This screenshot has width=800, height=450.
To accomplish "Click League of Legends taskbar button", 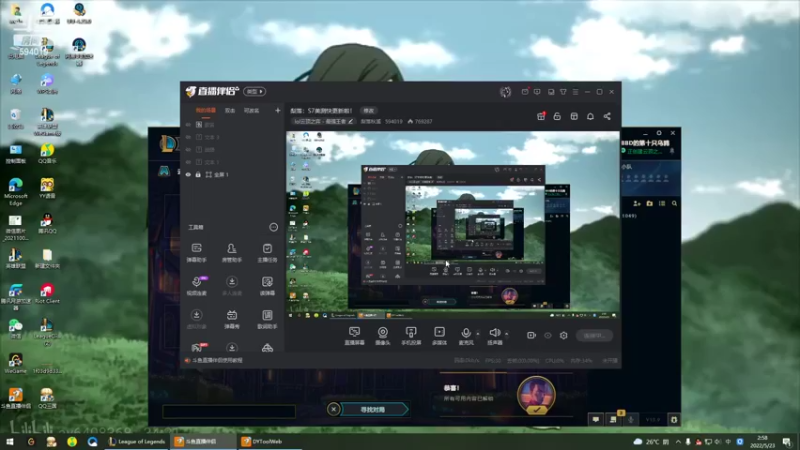I will (x=137, y=441).
